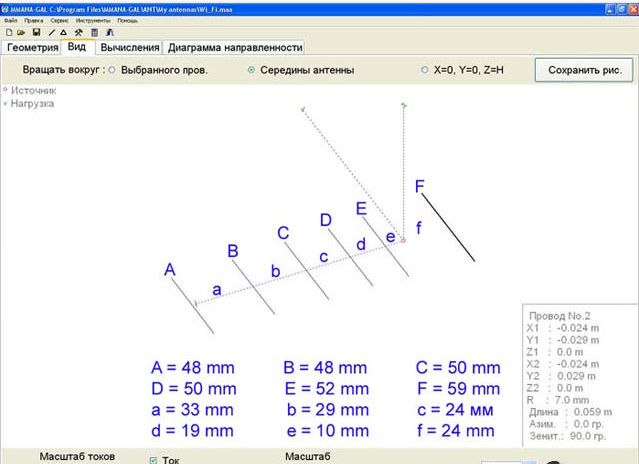Click the antenna wire labeled A
This screenshot has width=639, height=464.
tap(192, 306)
